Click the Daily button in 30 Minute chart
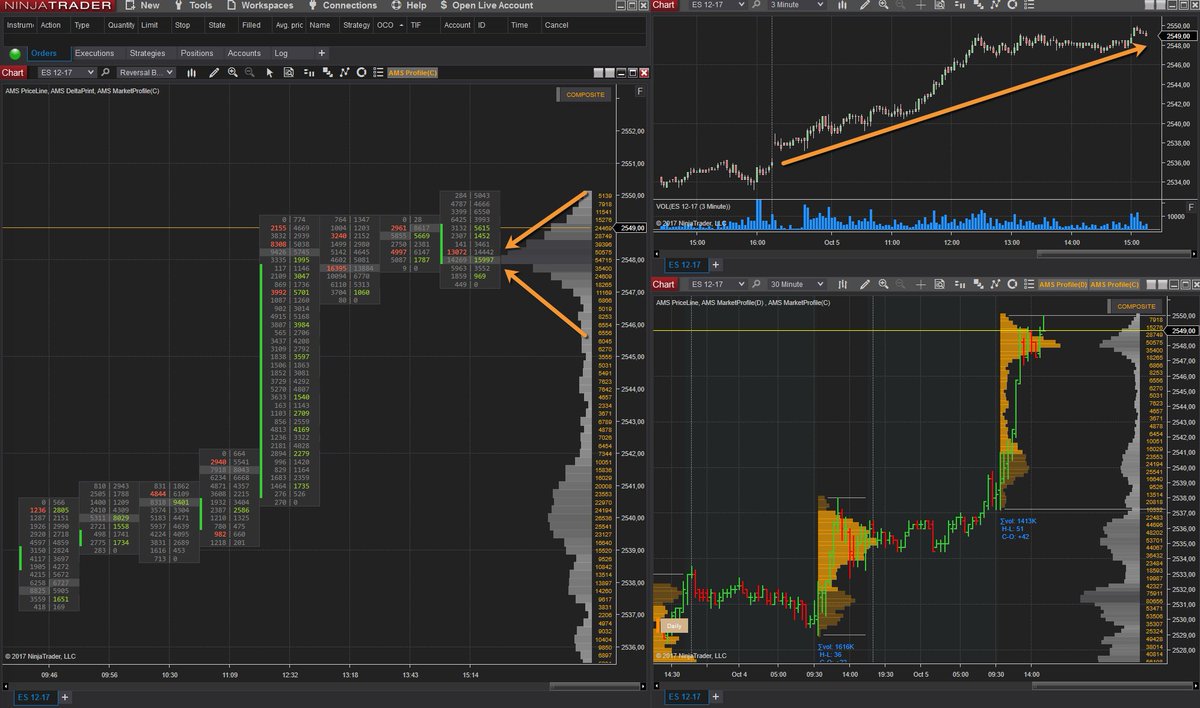Image resolution: width=1200 pixels, height=708 pixels. pyautogui.click(x=673, y=625)
